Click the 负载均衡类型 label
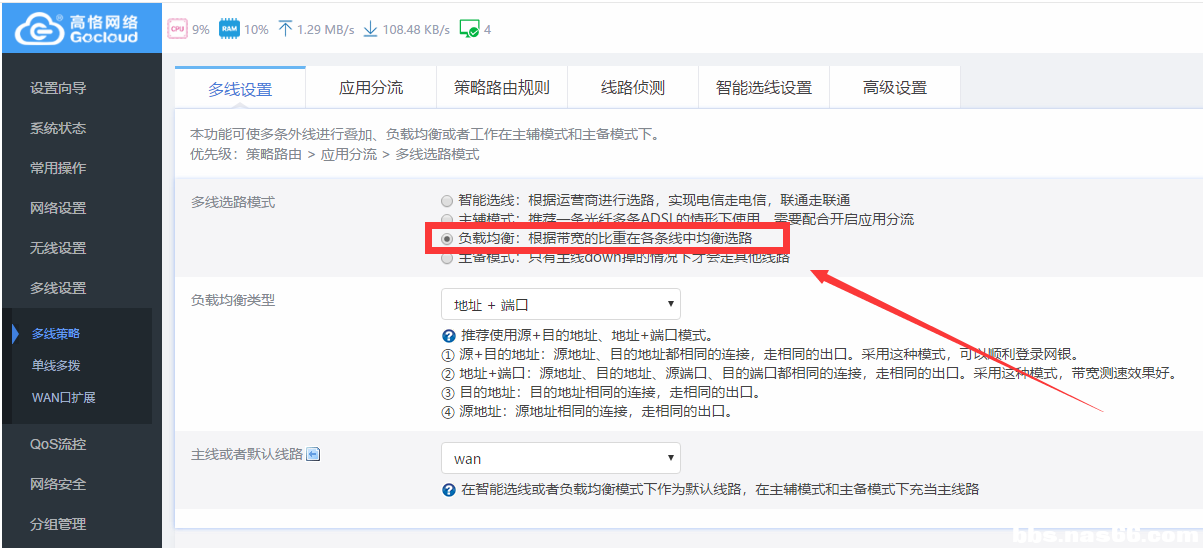This screenshot has width=1203, height=548. pos(233,299)
